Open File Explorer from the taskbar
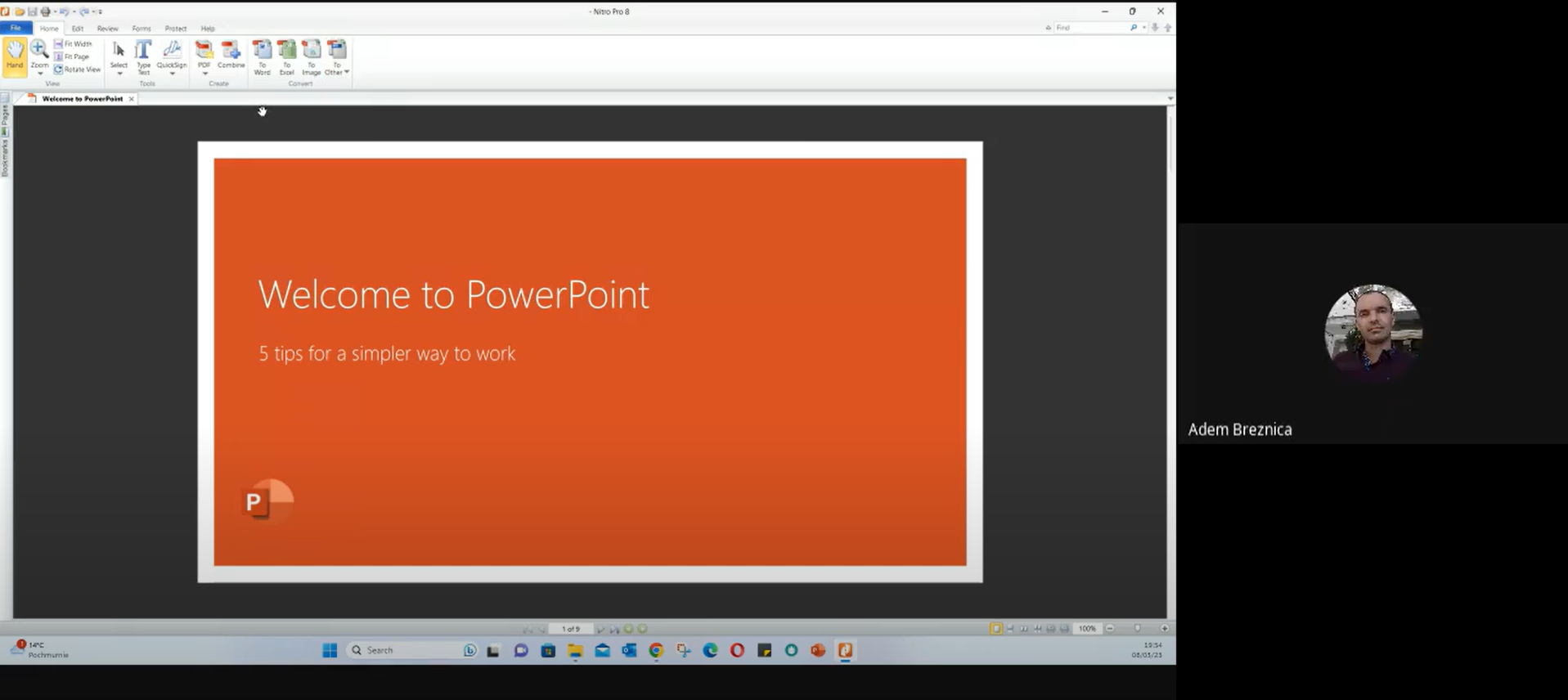Viewport: 1568px width, 700px height. [575, 650]
